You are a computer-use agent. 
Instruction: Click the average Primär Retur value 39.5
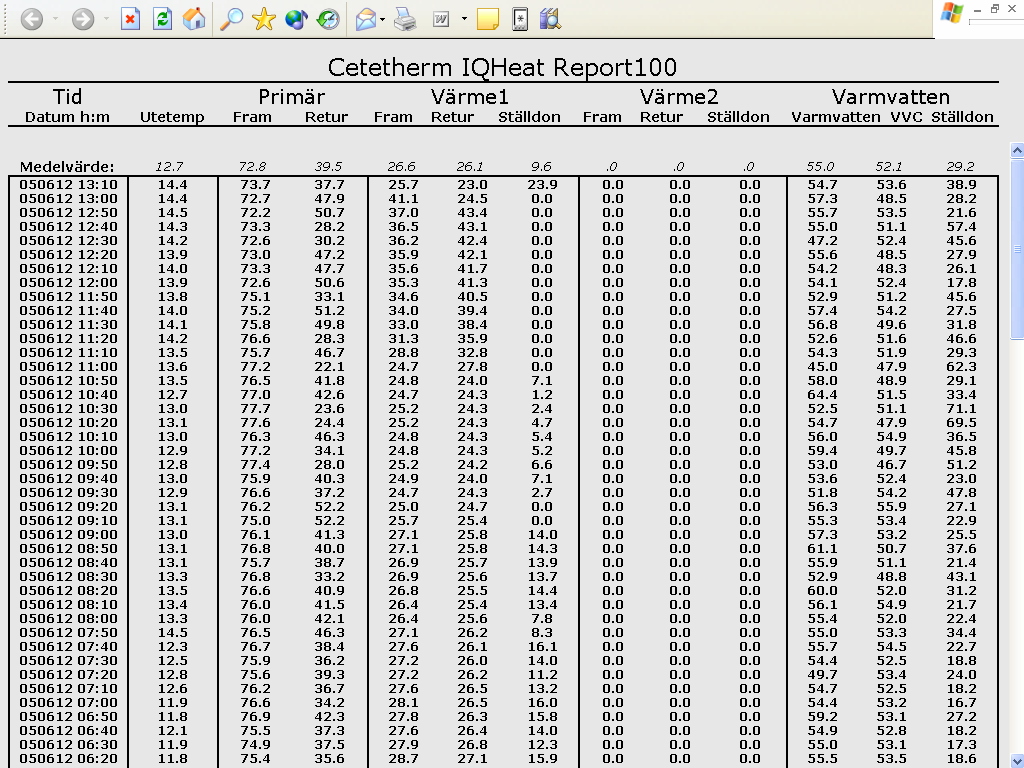(328, 167)
